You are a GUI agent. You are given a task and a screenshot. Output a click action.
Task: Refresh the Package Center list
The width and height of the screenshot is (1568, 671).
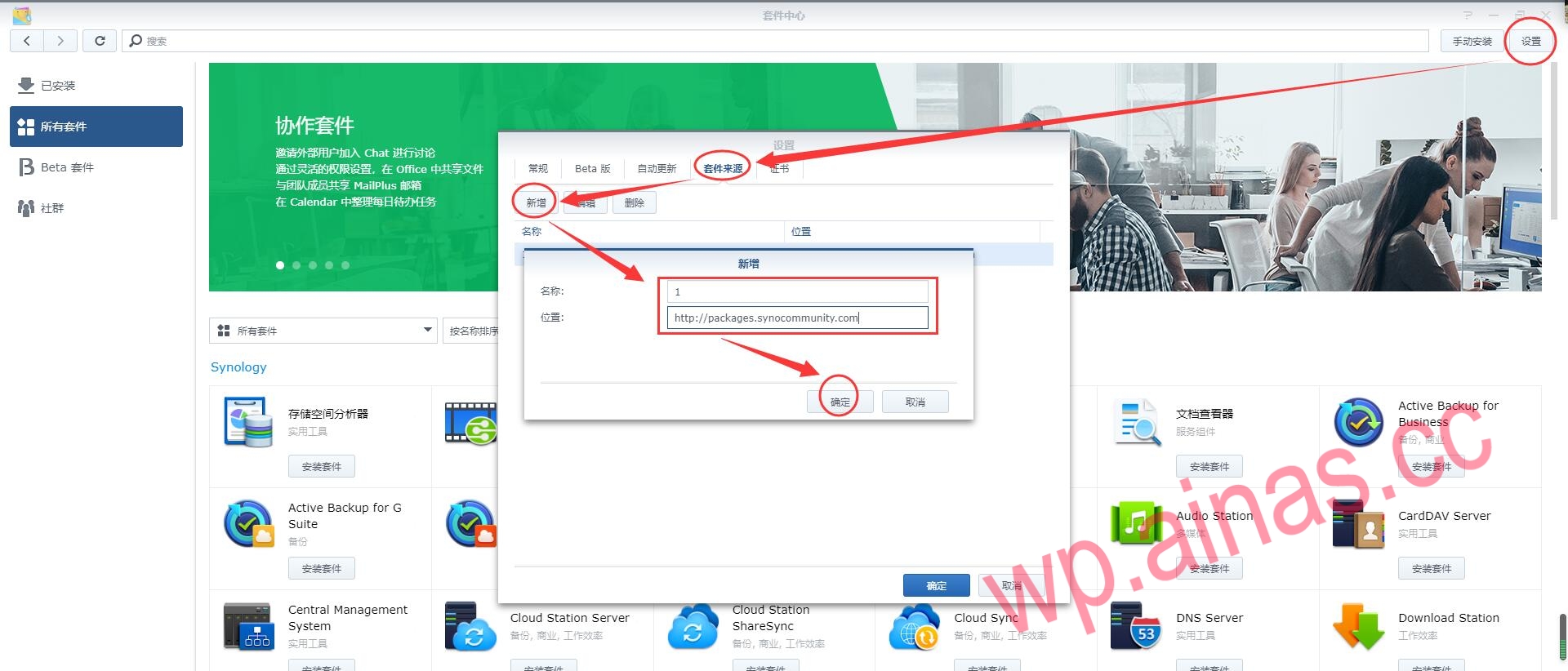coord(100,41)
